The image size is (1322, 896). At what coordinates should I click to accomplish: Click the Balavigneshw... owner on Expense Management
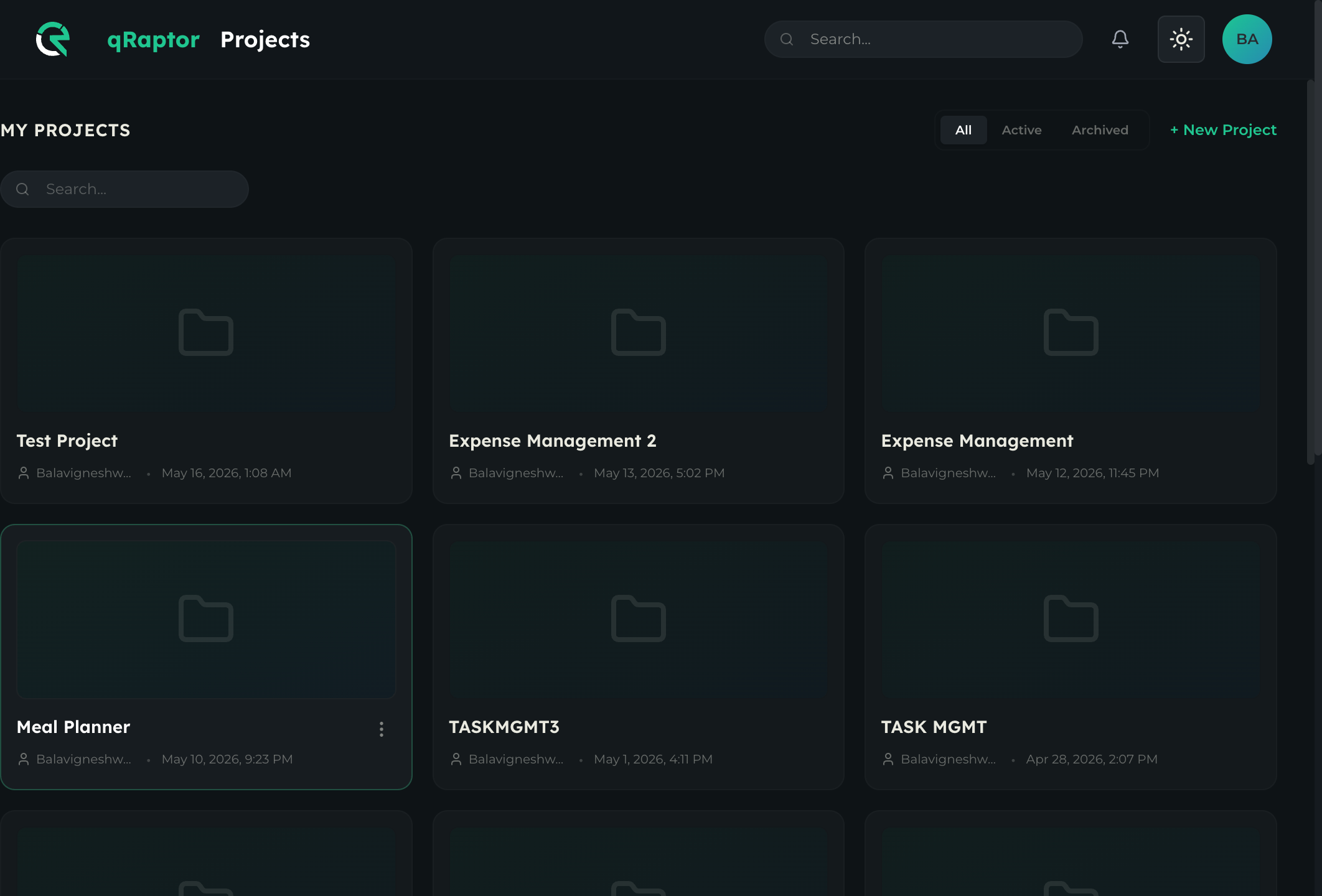(948, 473)
